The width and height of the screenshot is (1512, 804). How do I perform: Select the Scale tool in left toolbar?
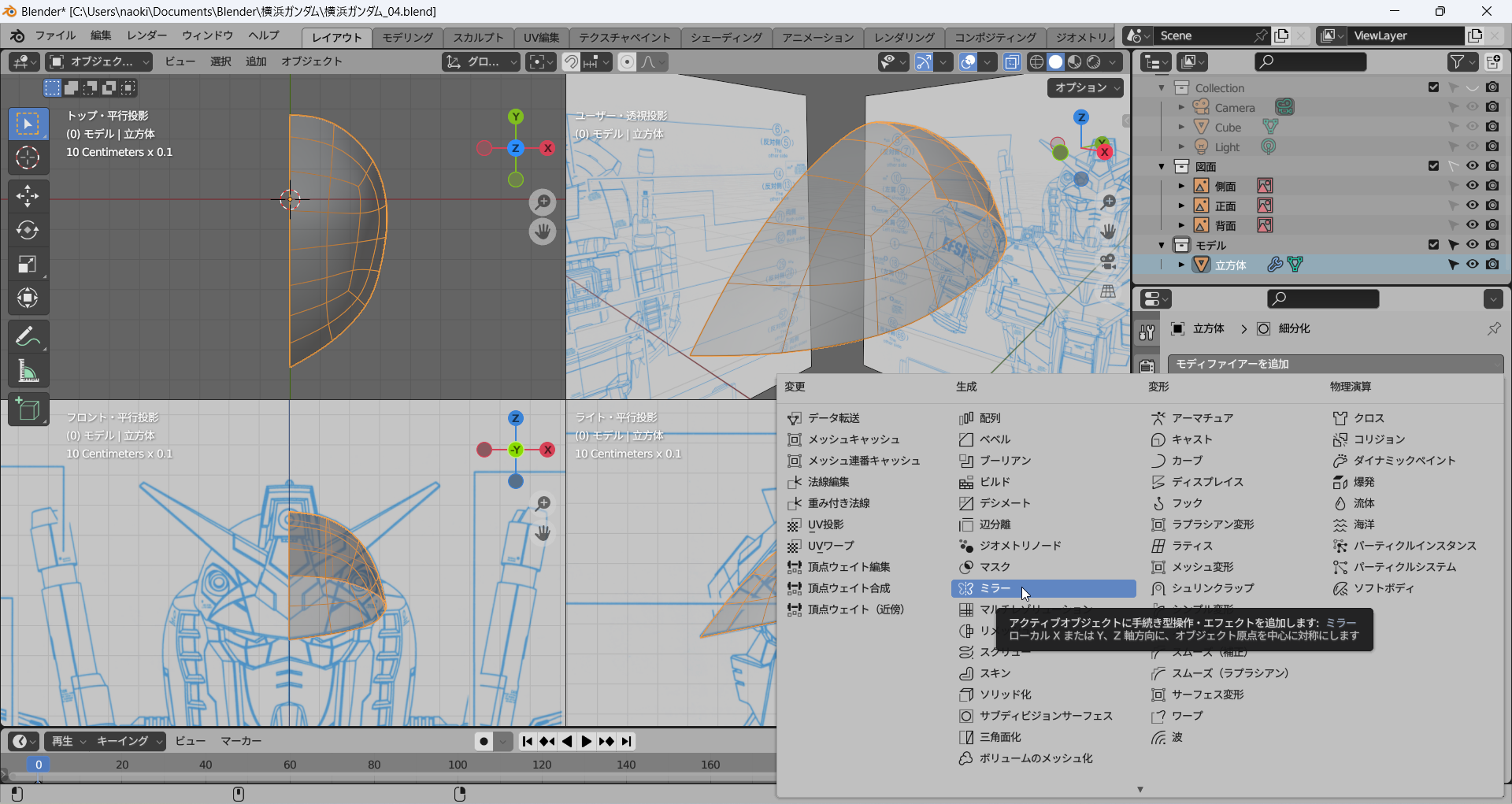28,265
